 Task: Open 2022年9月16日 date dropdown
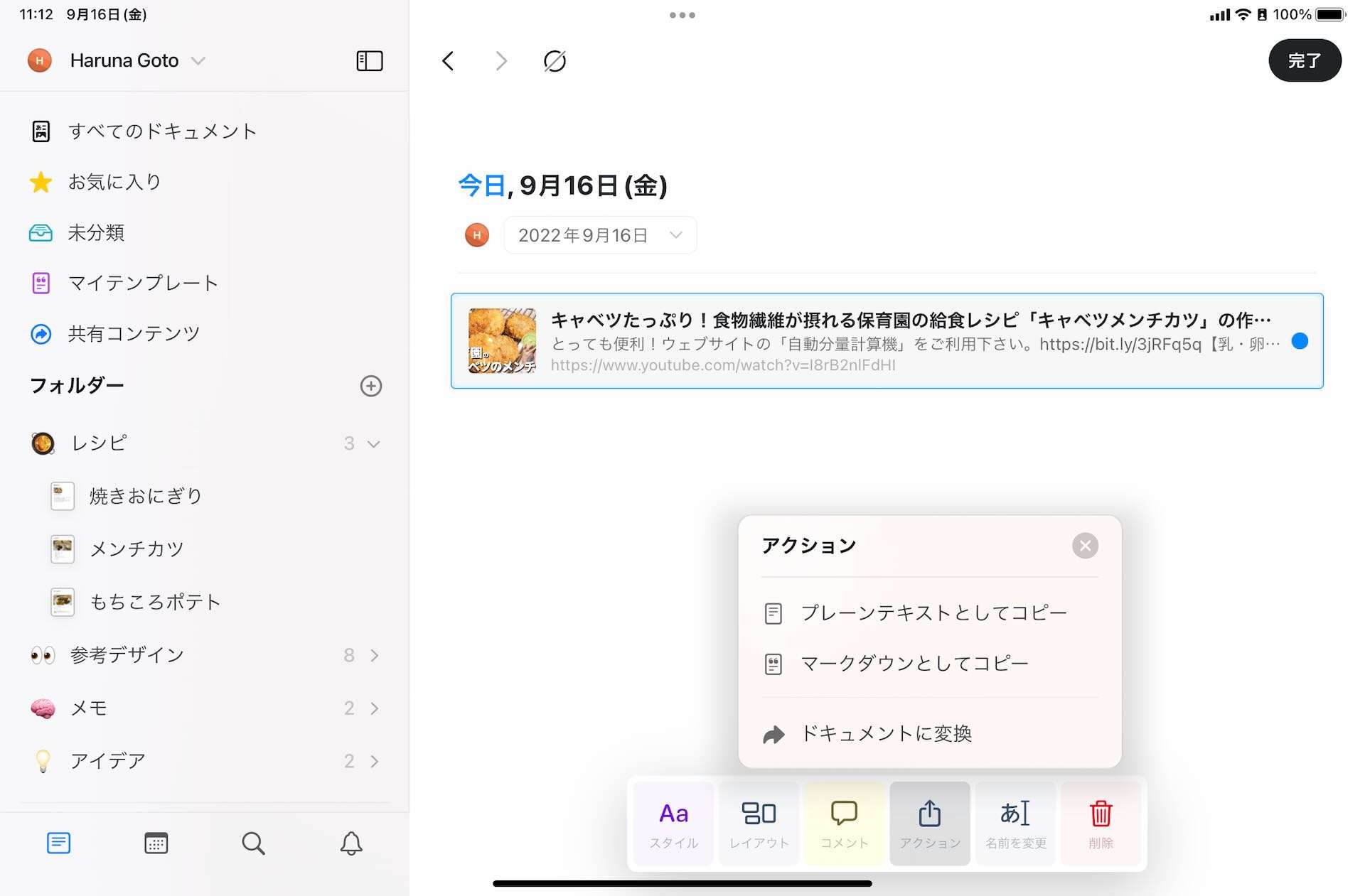(600, 235)
